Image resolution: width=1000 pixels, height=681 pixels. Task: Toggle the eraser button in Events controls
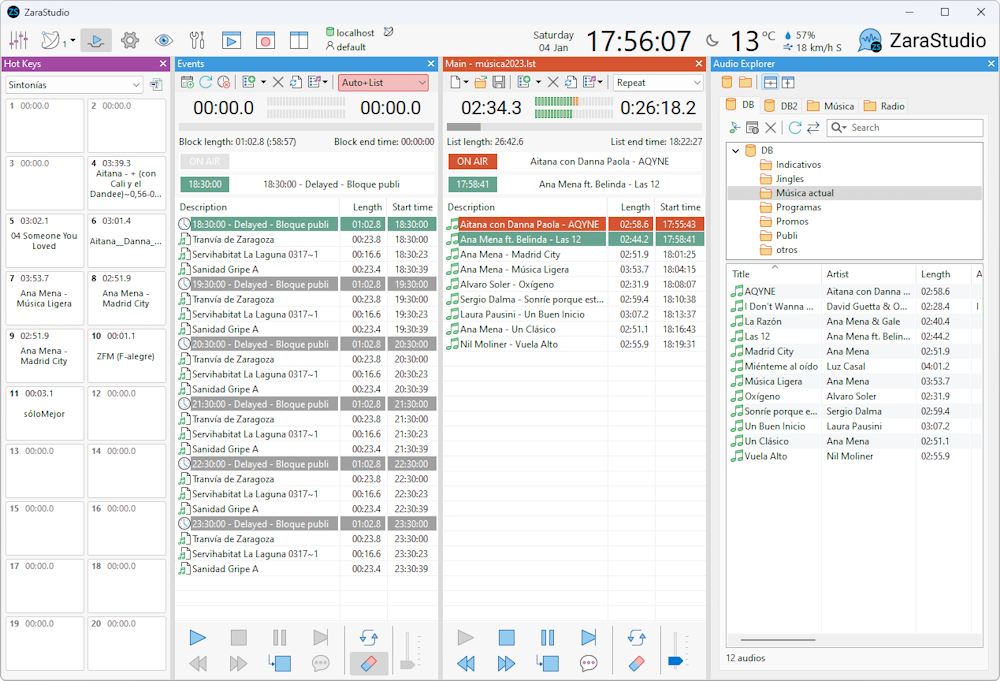368,663
